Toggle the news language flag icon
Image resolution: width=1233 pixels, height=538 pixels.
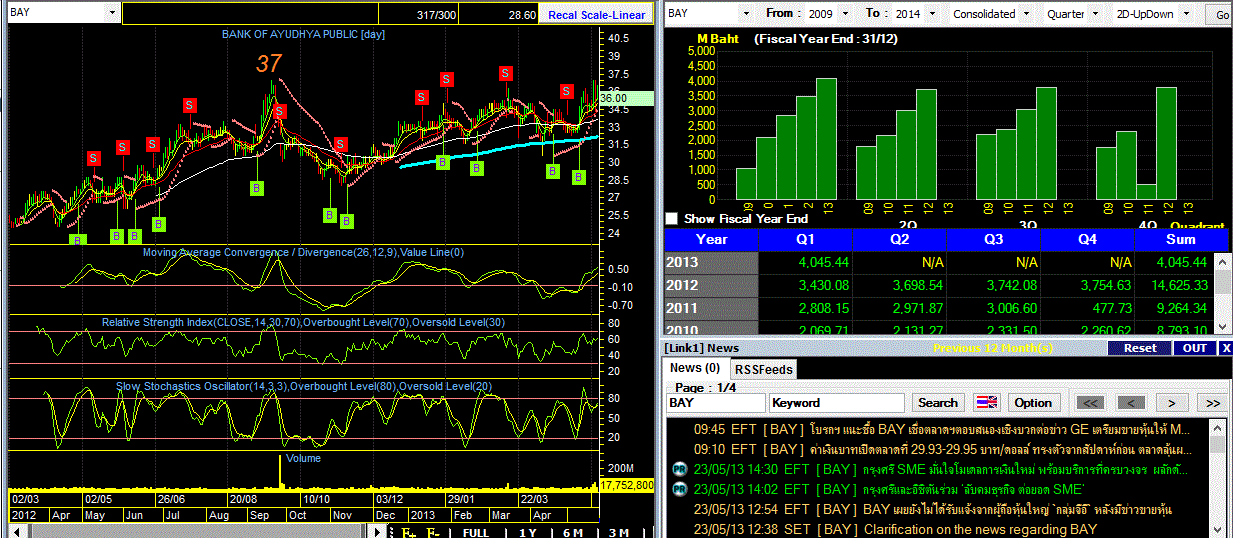click(x=987, y=403)
